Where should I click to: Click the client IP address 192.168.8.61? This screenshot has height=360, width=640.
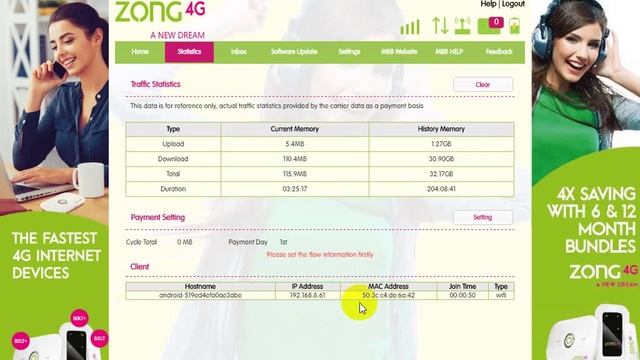[x=308, y=295]
